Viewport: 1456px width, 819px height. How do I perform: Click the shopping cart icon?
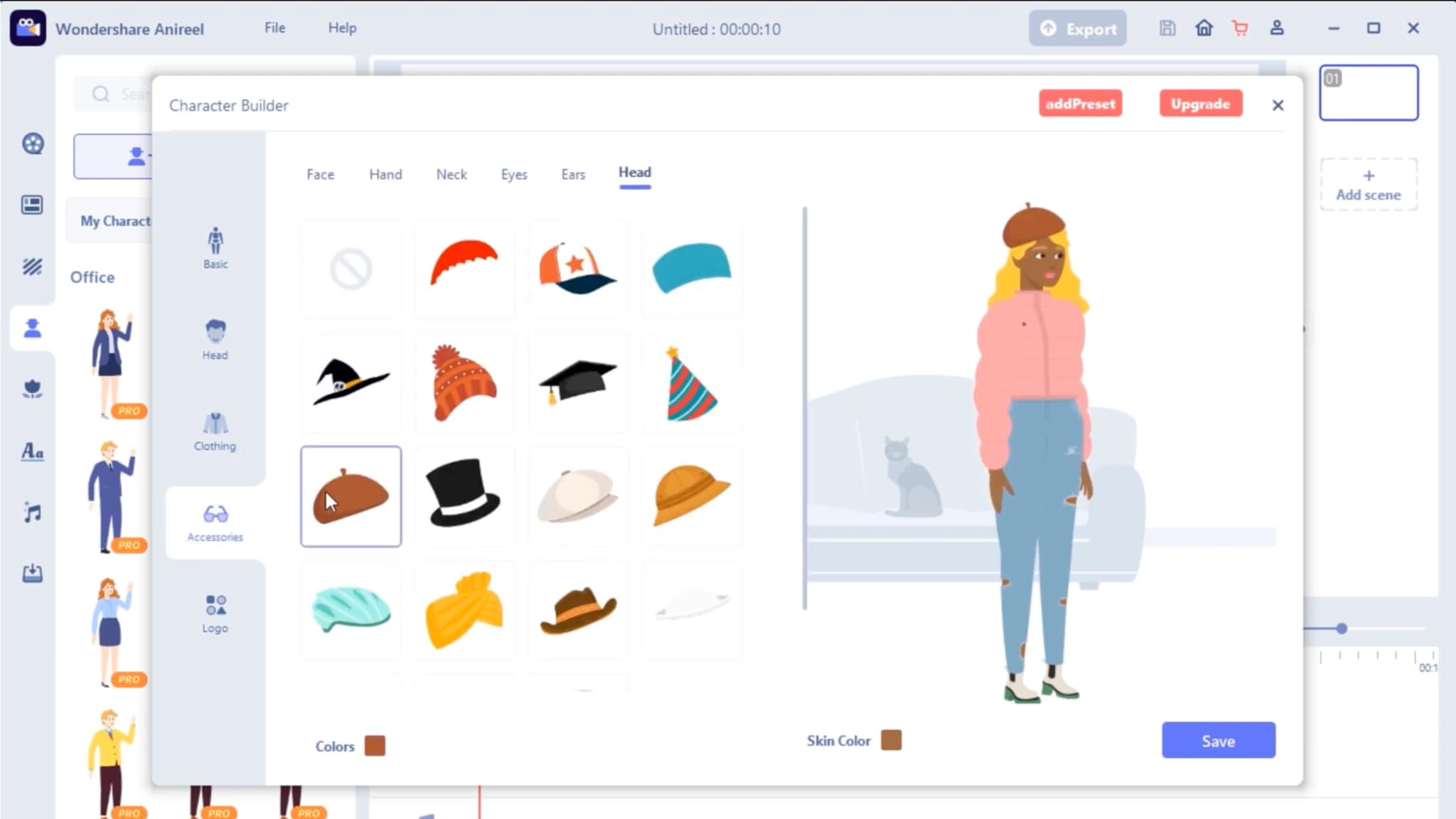pos(1240,28)
